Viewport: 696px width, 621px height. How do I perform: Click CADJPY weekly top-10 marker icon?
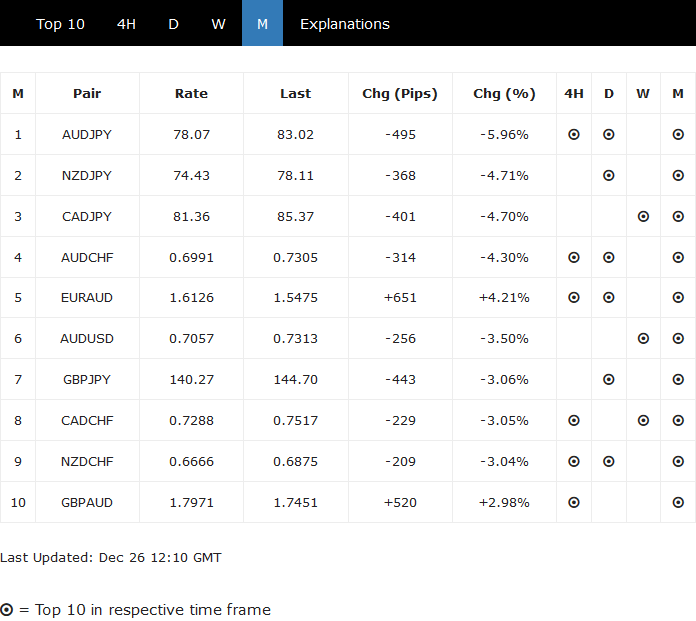coord(643,216)
